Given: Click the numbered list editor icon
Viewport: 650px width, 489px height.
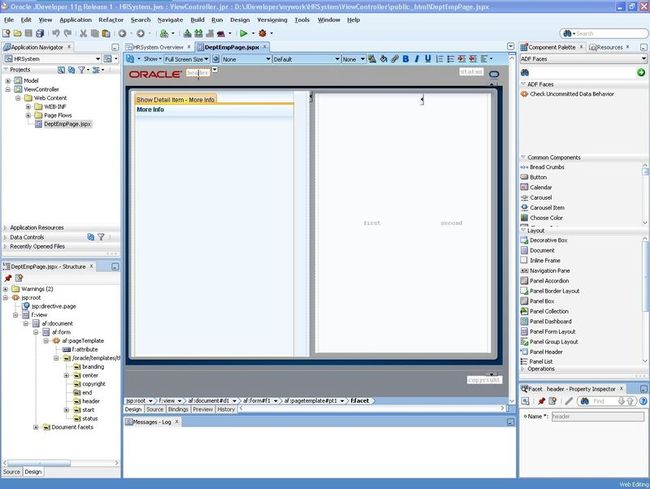Looking at the screenshot, I should click(x=439, y=59).
